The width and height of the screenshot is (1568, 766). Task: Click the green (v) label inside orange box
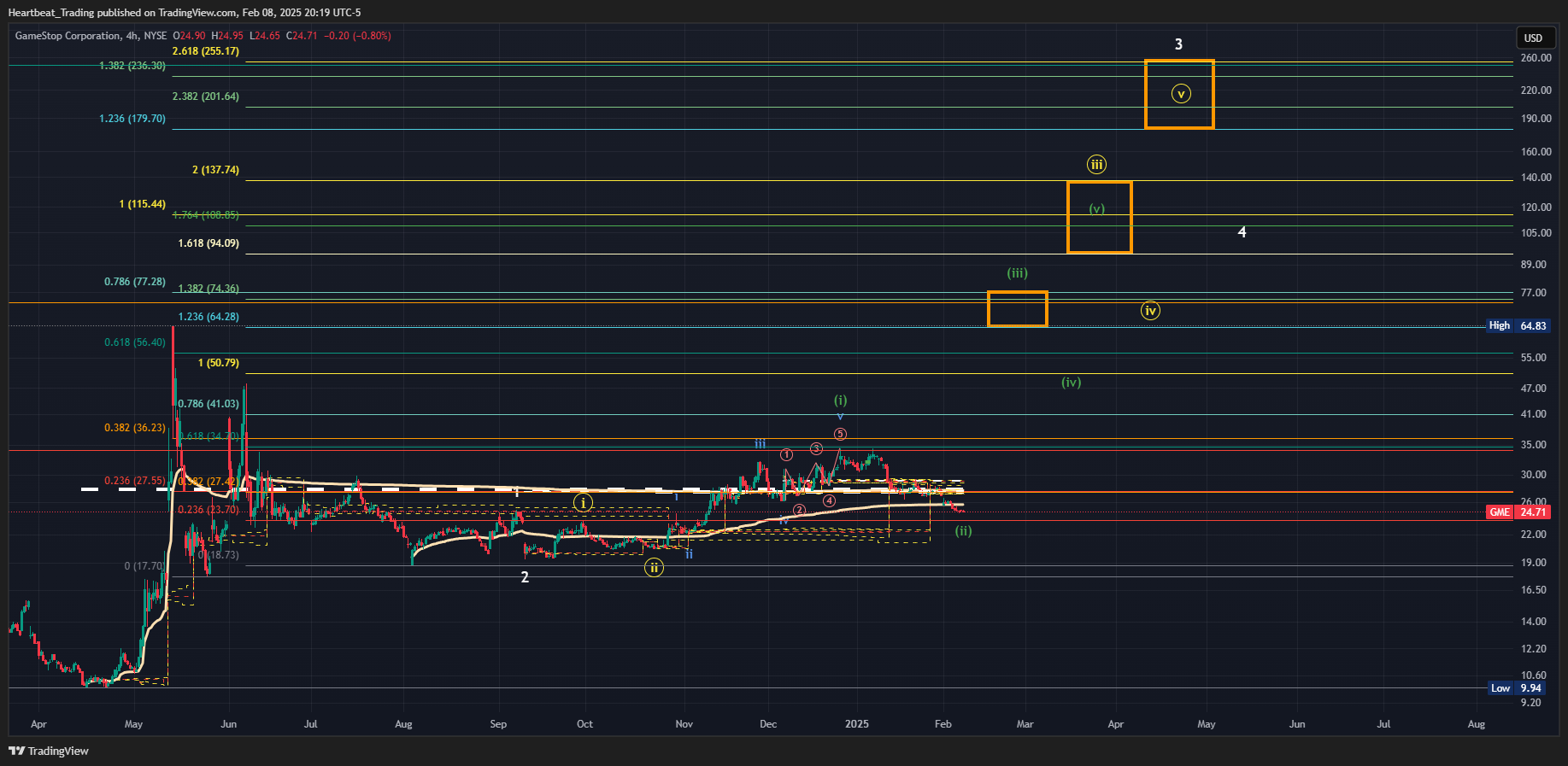click(1097, 208)
